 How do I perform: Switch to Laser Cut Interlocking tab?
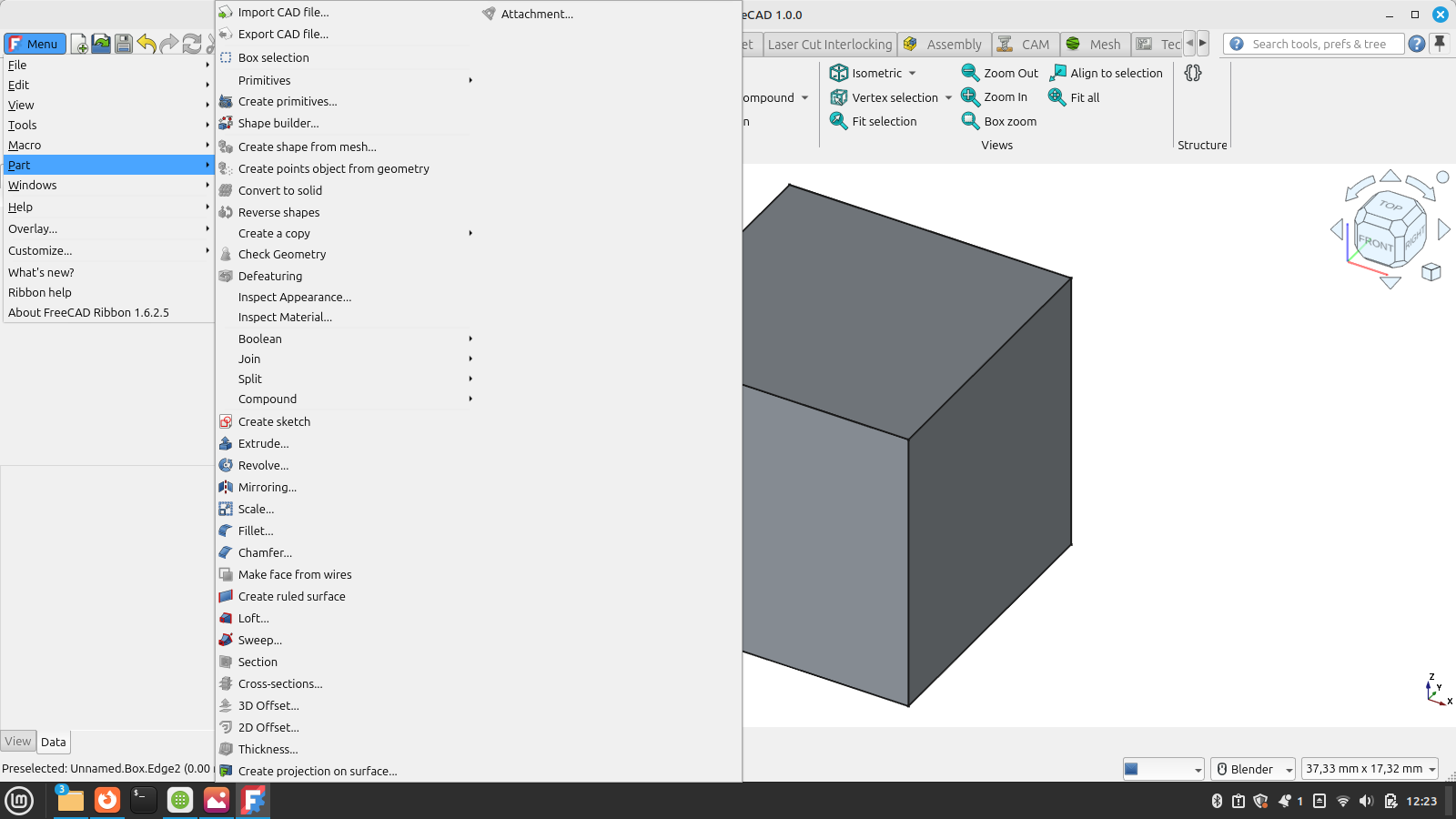(830, 44)
